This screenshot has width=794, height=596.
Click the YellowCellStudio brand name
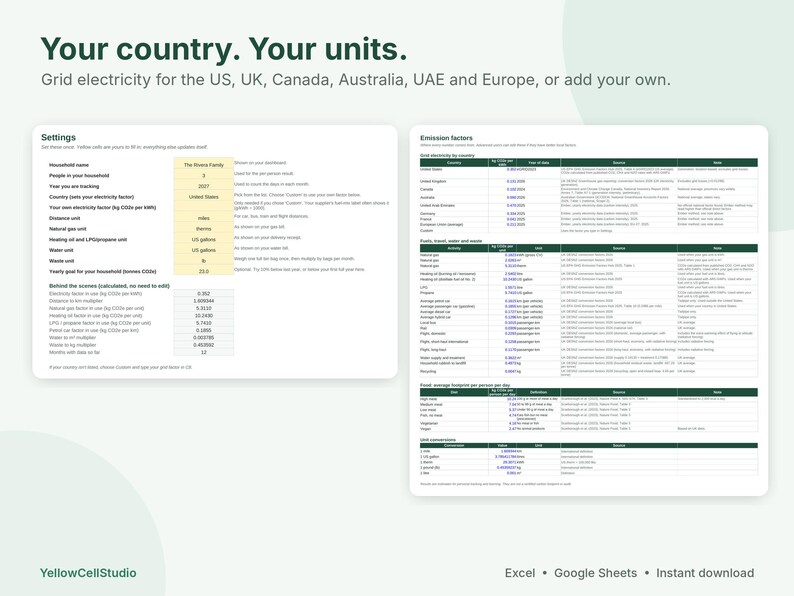click(x=88, y=573)
